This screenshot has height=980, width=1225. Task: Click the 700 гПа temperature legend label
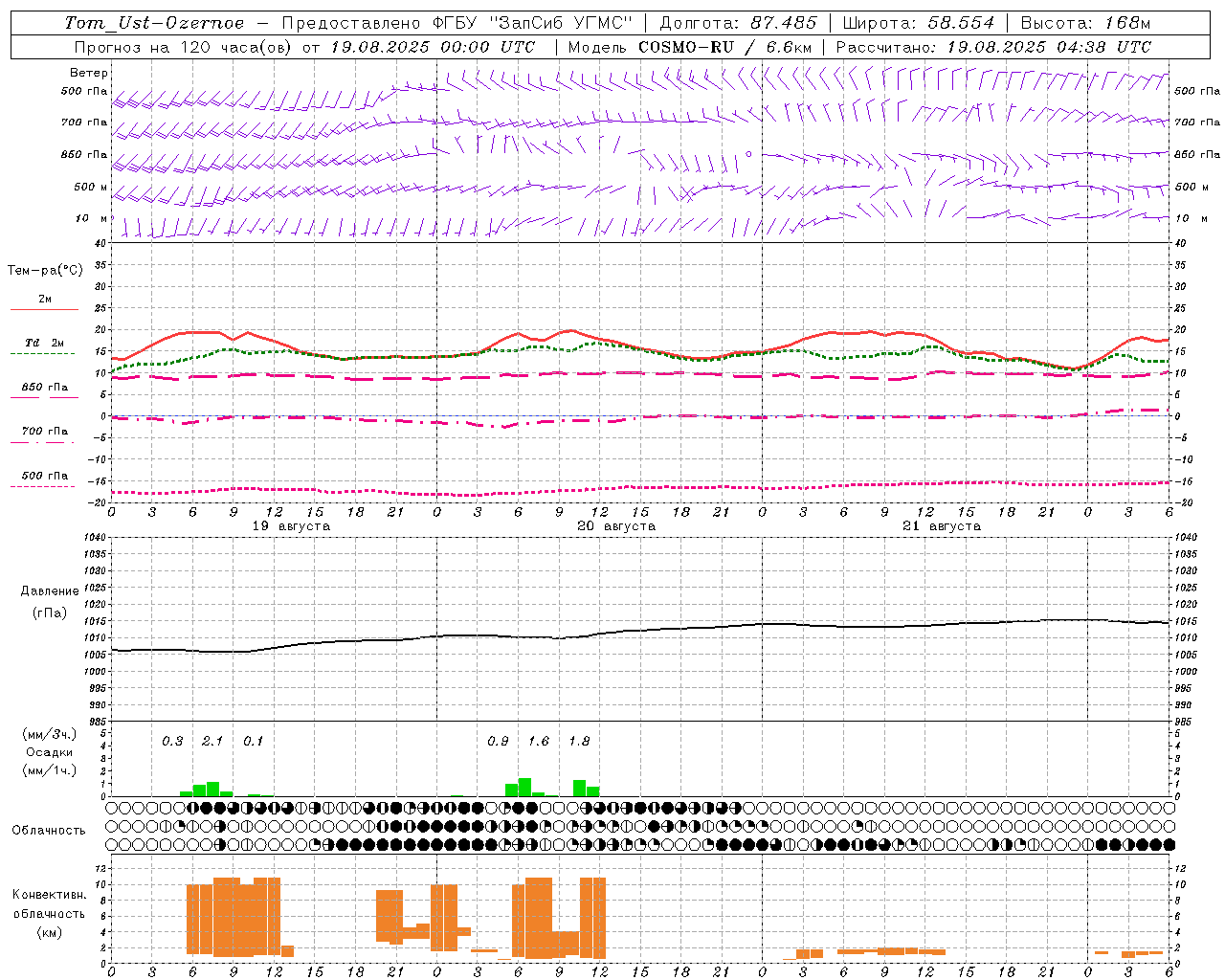[x=45, y=432]
